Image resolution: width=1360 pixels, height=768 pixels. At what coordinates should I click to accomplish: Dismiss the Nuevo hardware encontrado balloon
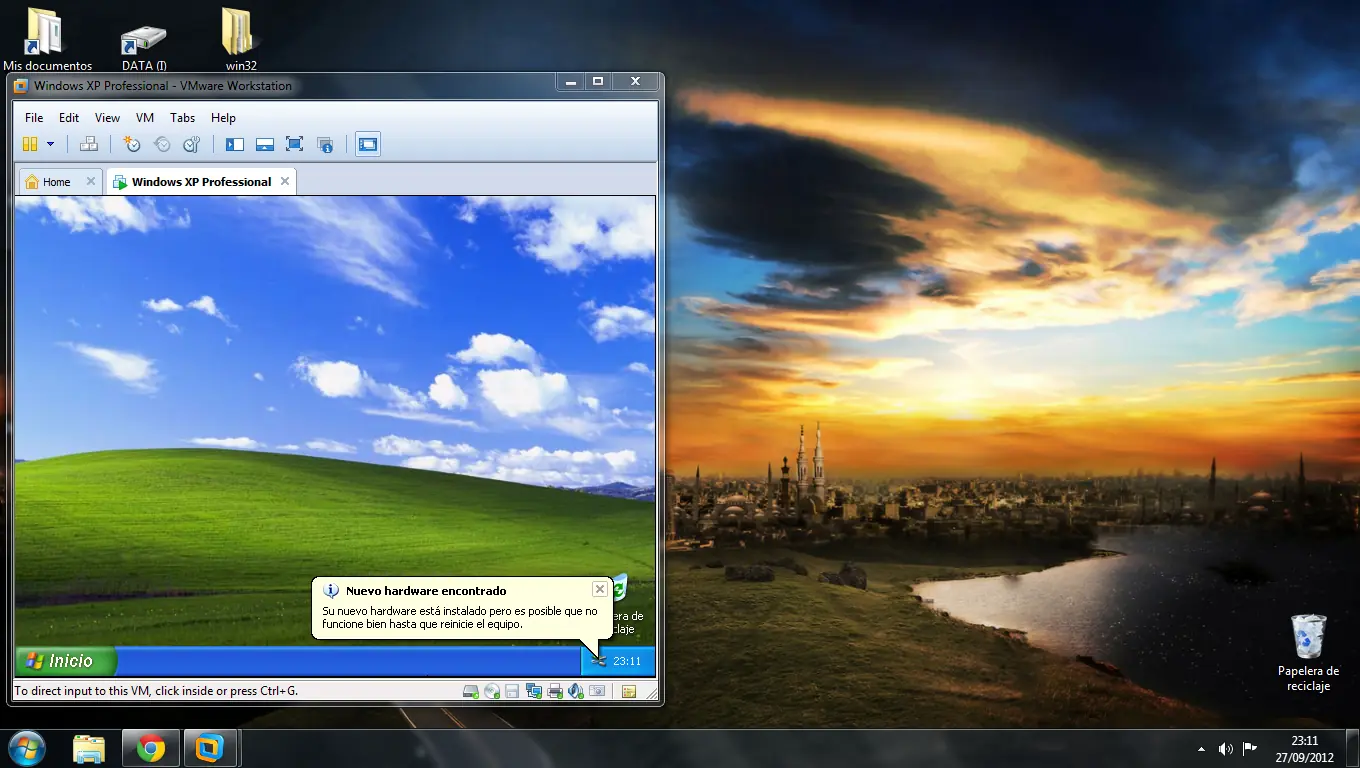(x=599, y=589)
